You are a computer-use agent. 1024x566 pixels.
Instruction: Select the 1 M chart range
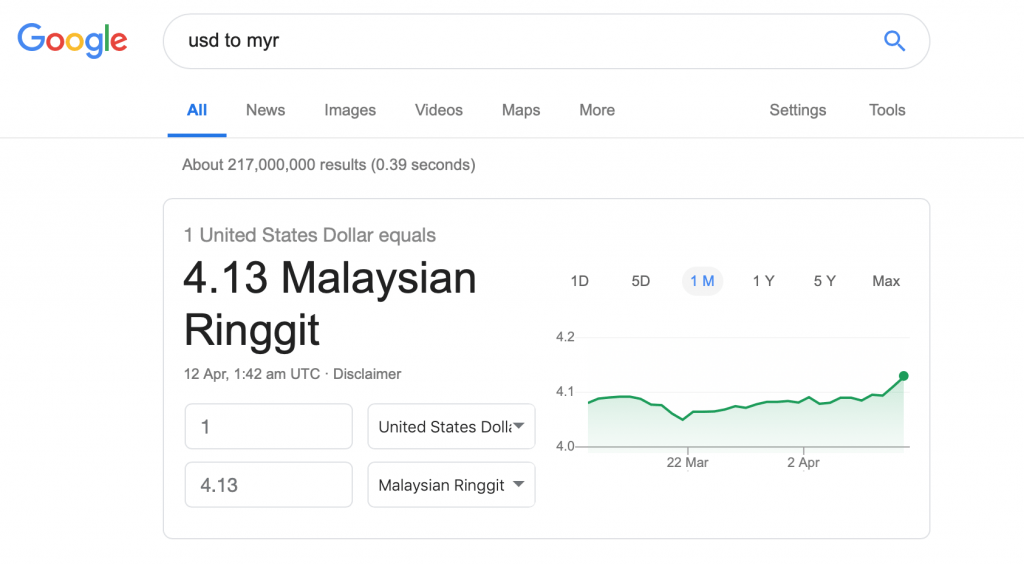[x=702, y=281]
